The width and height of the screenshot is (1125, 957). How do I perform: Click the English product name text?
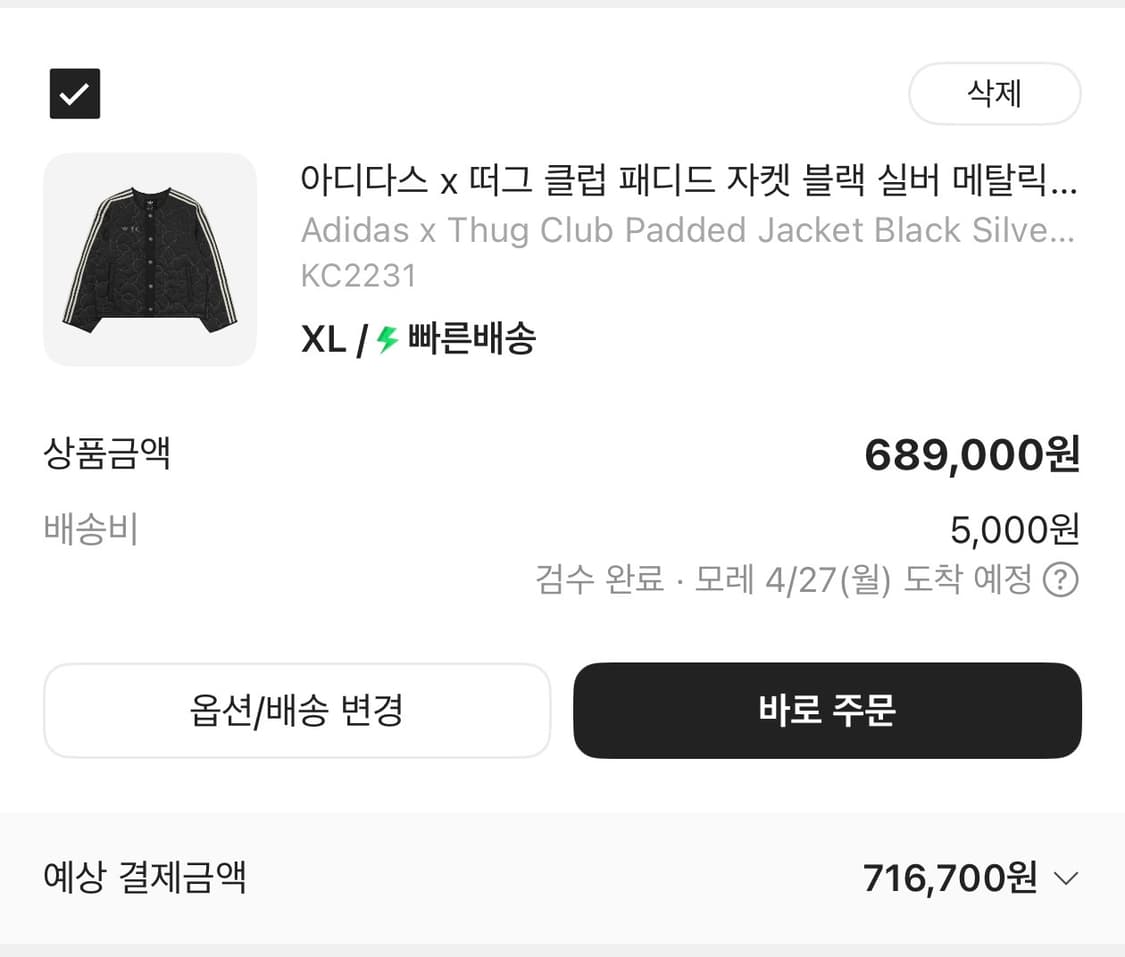click(x=600, y=230)
